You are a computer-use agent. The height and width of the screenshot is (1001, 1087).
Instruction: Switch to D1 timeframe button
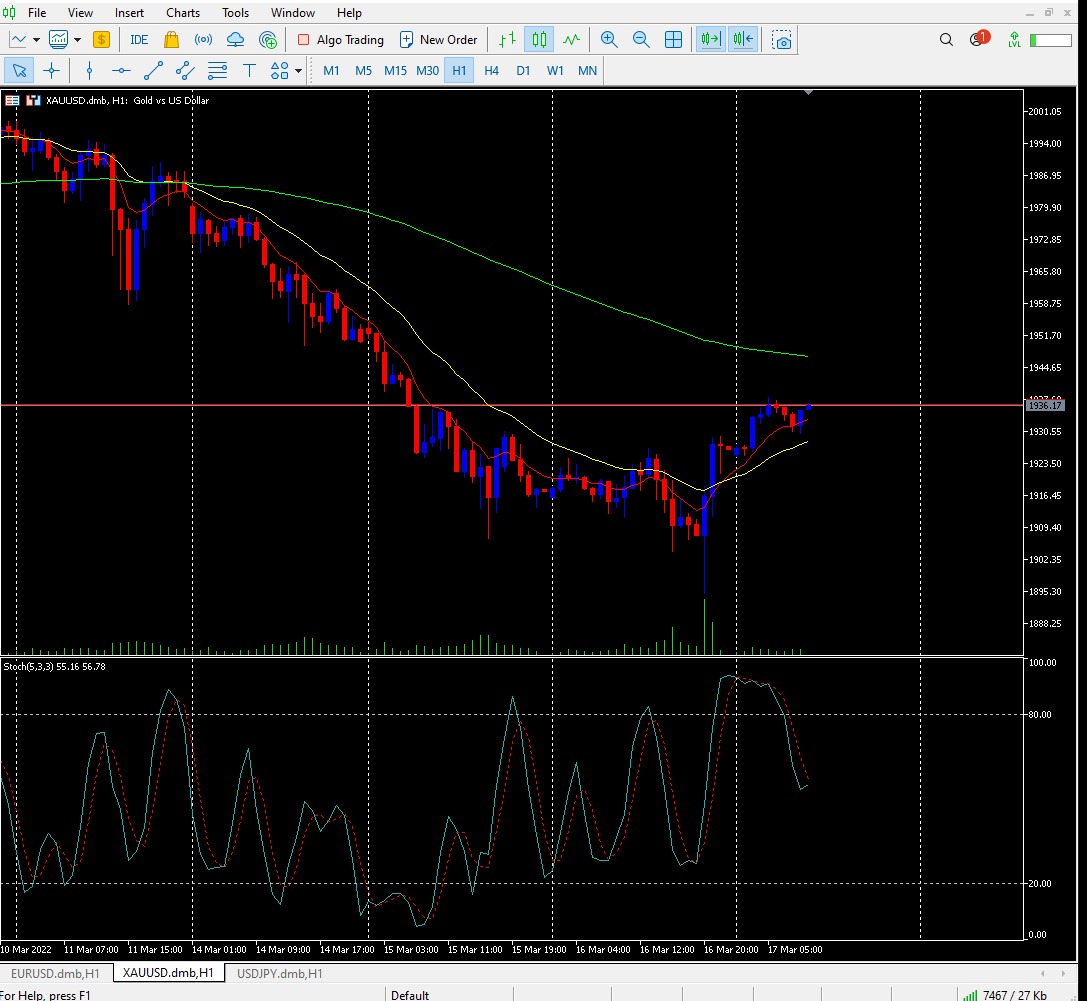pyautogui.click(x=523, y=70)
